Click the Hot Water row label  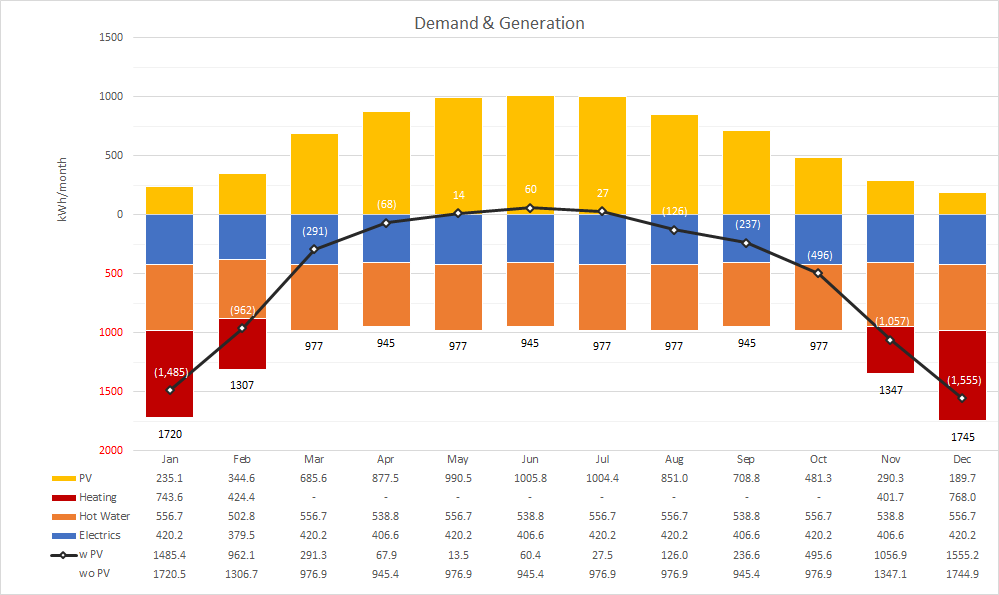point(104,517)
